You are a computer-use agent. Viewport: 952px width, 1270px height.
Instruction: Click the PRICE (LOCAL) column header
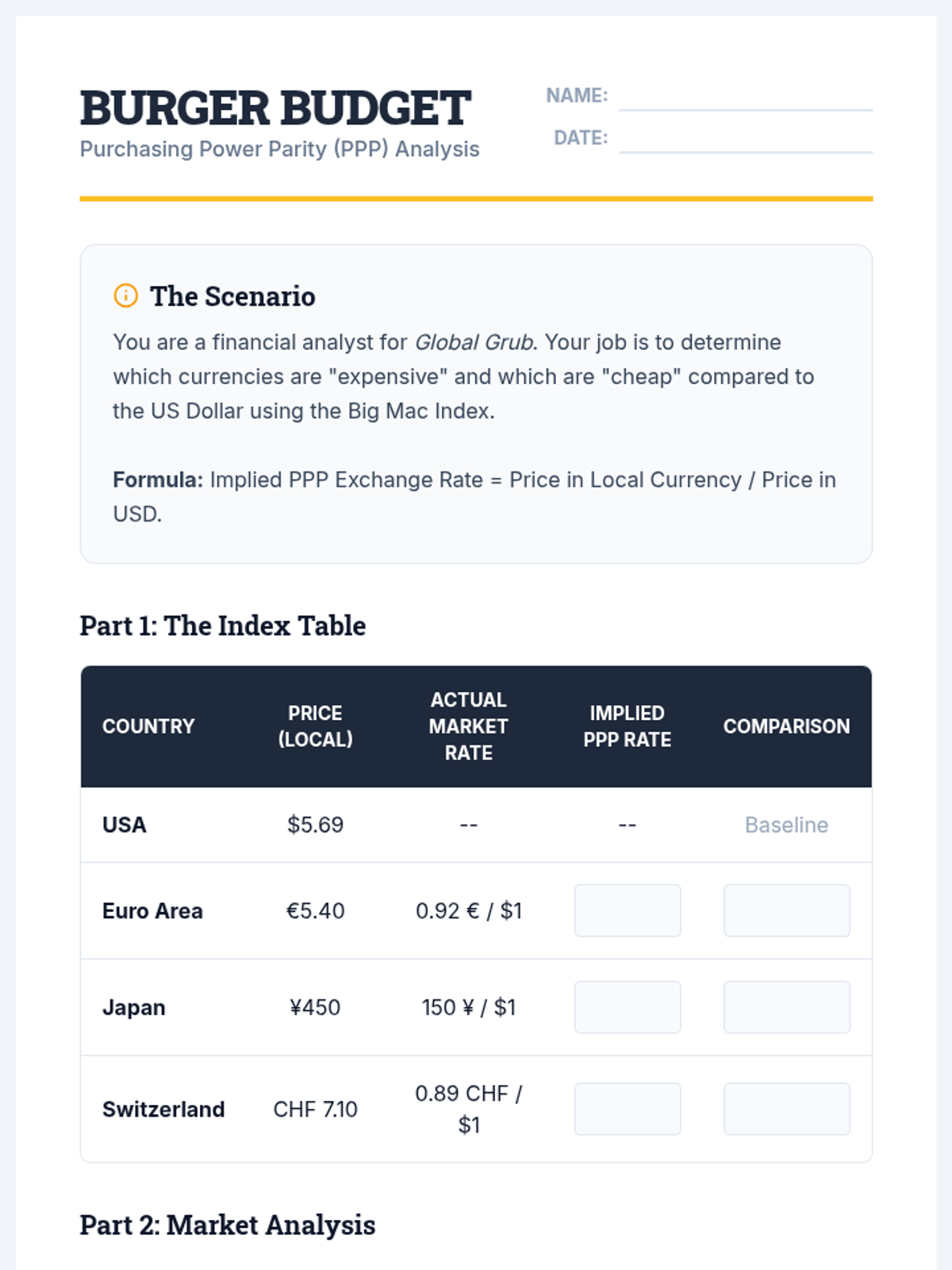(315, 726)
